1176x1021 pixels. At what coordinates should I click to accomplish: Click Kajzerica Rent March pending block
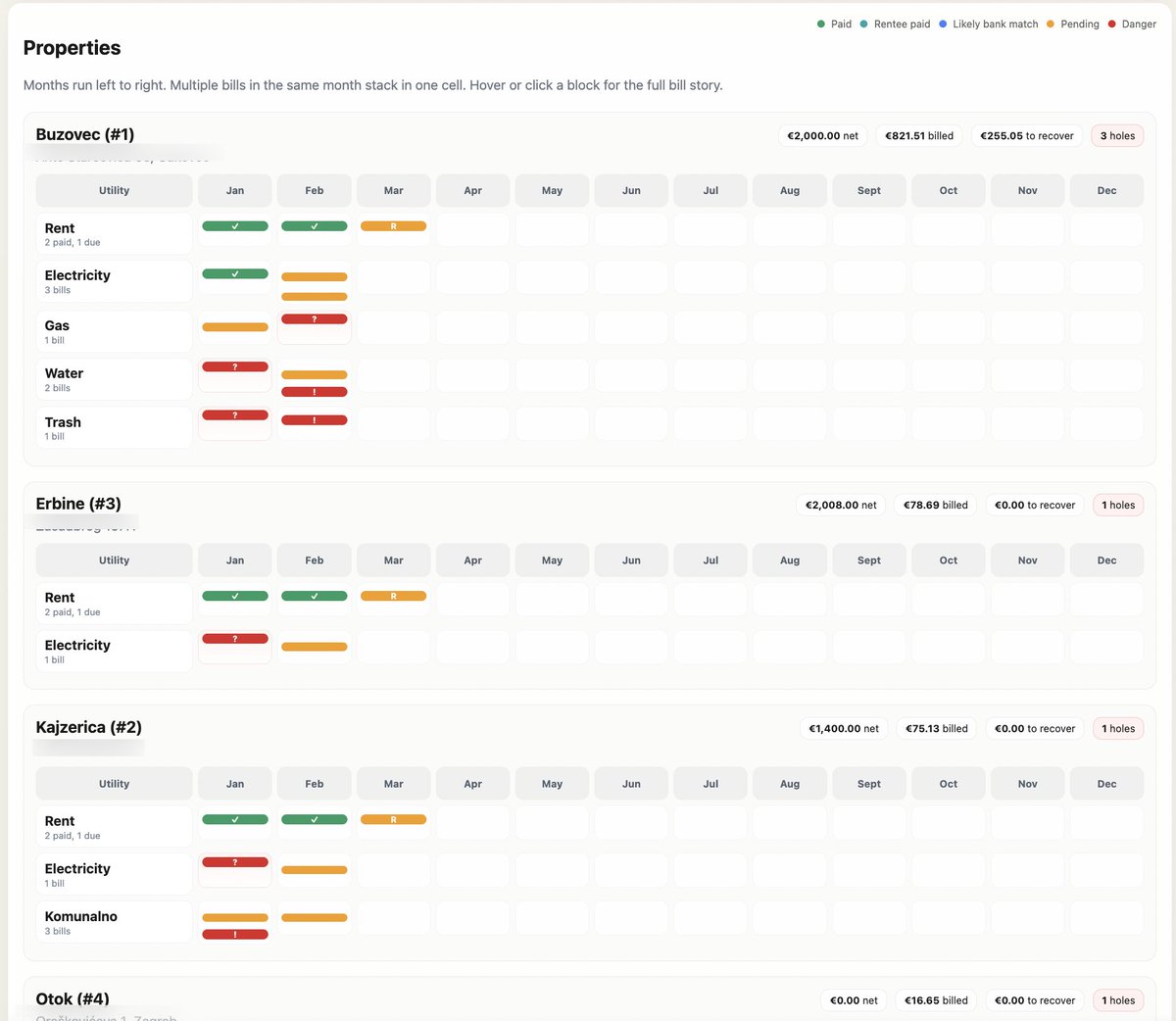[x=393, y=819]
